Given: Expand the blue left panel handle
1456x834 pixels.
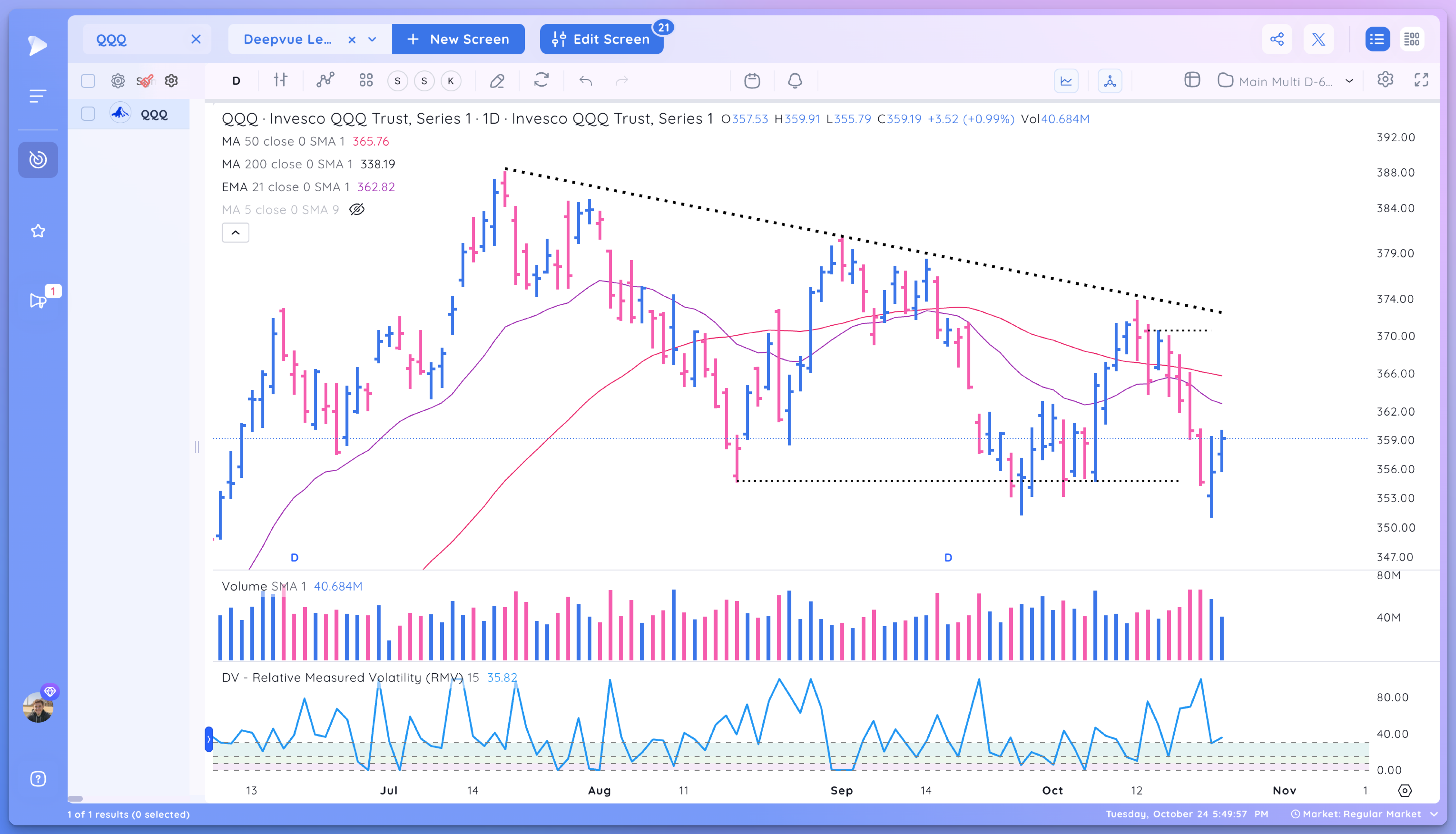Looking at the screenshot, I should coord(209,739).
